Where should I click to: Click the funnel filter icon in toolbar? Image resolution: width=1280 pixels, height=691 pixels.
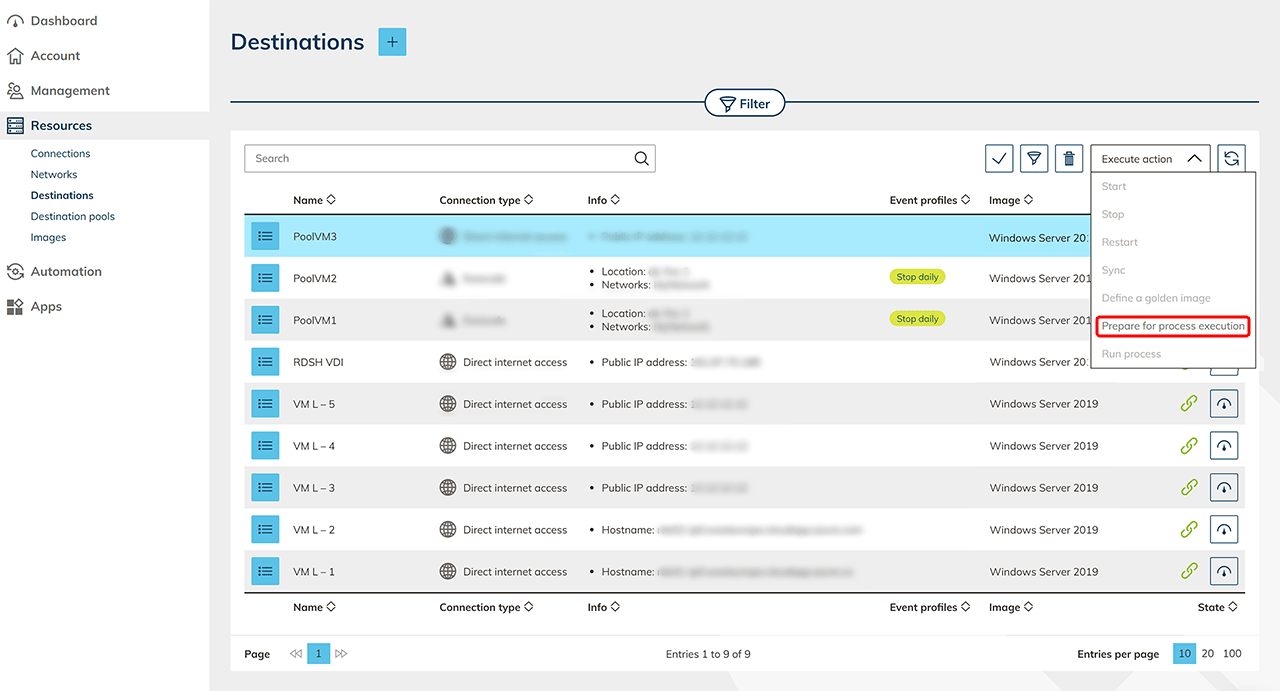(x=1034, y=158)
